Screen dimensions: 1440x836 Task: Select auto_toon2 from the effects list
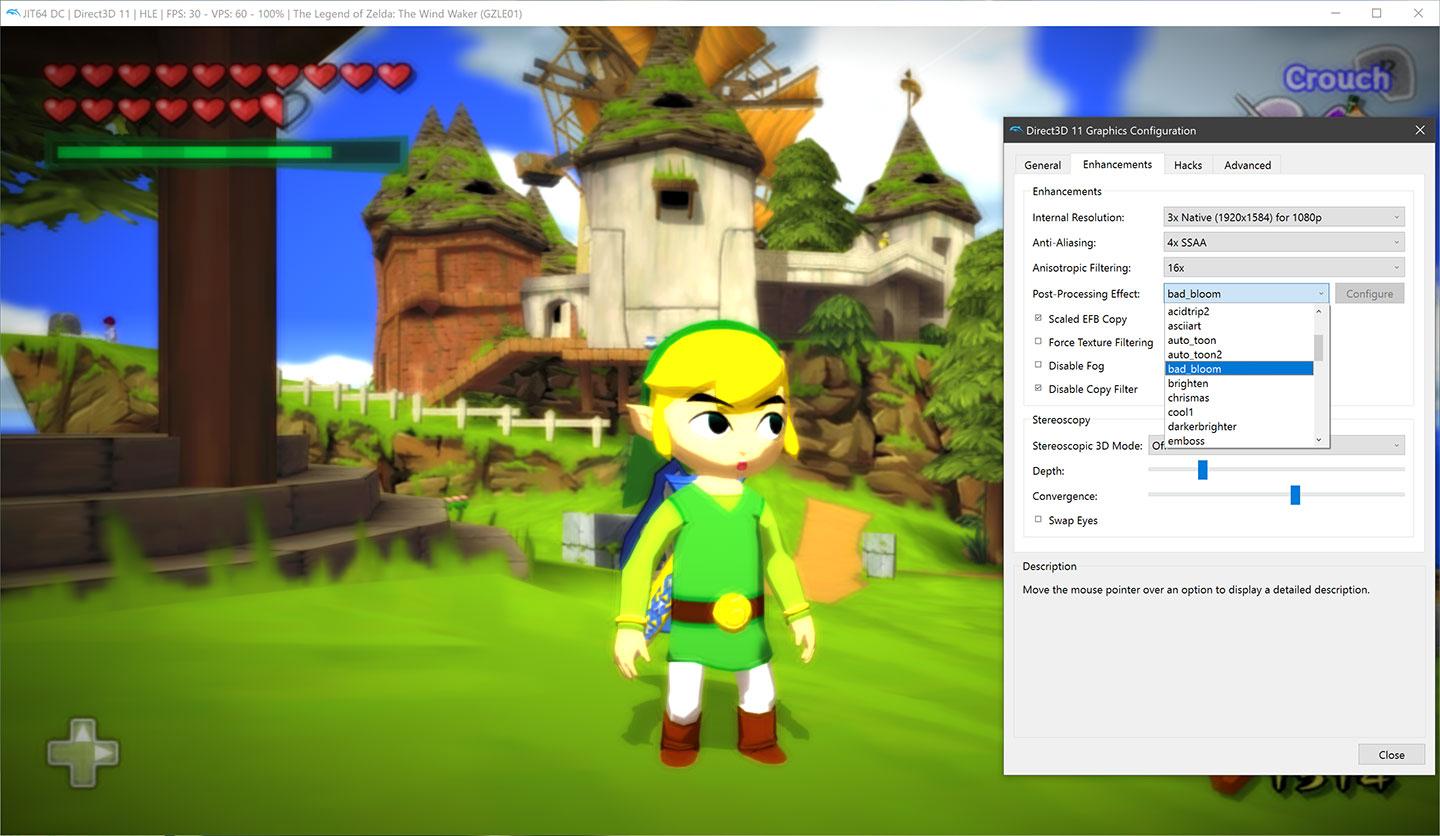[1195, 355]
